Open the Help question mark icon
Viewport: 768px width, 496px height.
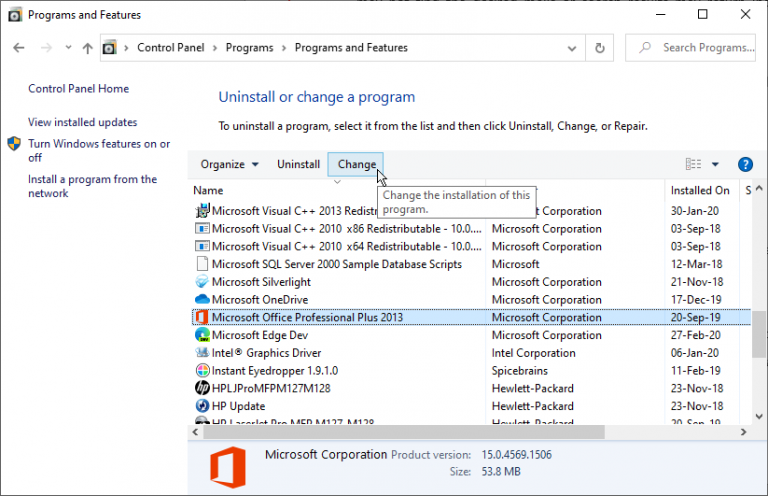(x=745, y=165)
